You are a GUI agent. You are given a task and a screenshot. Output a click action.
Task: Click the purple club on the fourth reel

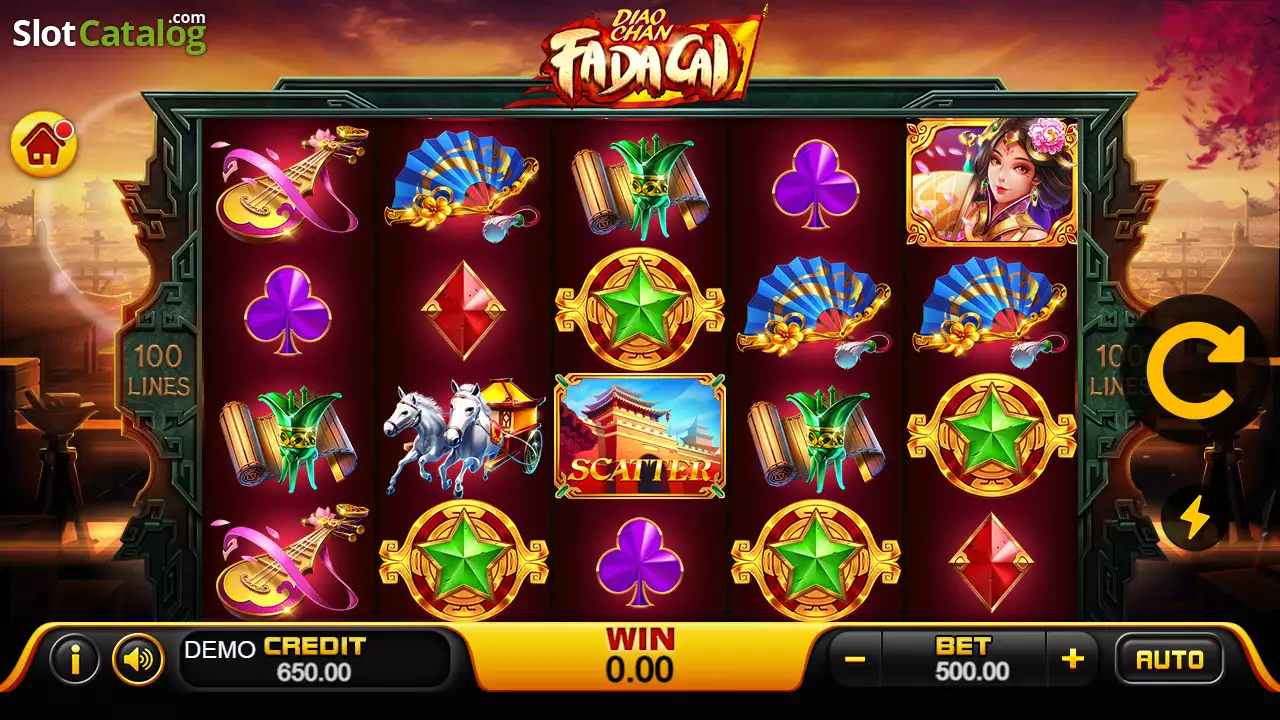coord(816,183)
